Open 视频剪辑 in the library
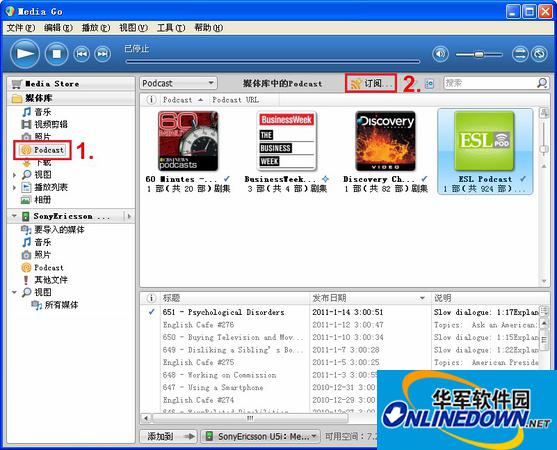Screen dimensions: 557x450 coord(44,124)
